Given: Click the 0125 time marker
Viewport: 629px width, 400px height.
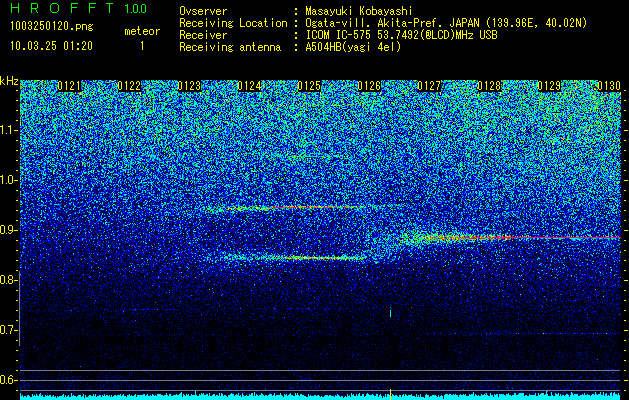Looking at the screenshot, I should (309, 86).
